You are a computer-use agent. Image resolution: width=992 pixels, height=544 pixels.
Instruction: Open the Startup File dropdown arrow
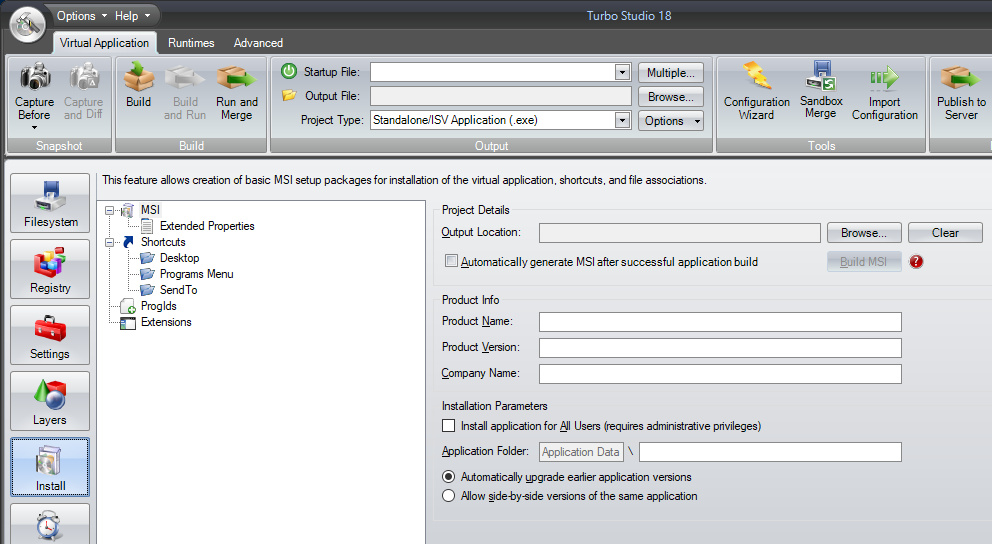(622, 72)
